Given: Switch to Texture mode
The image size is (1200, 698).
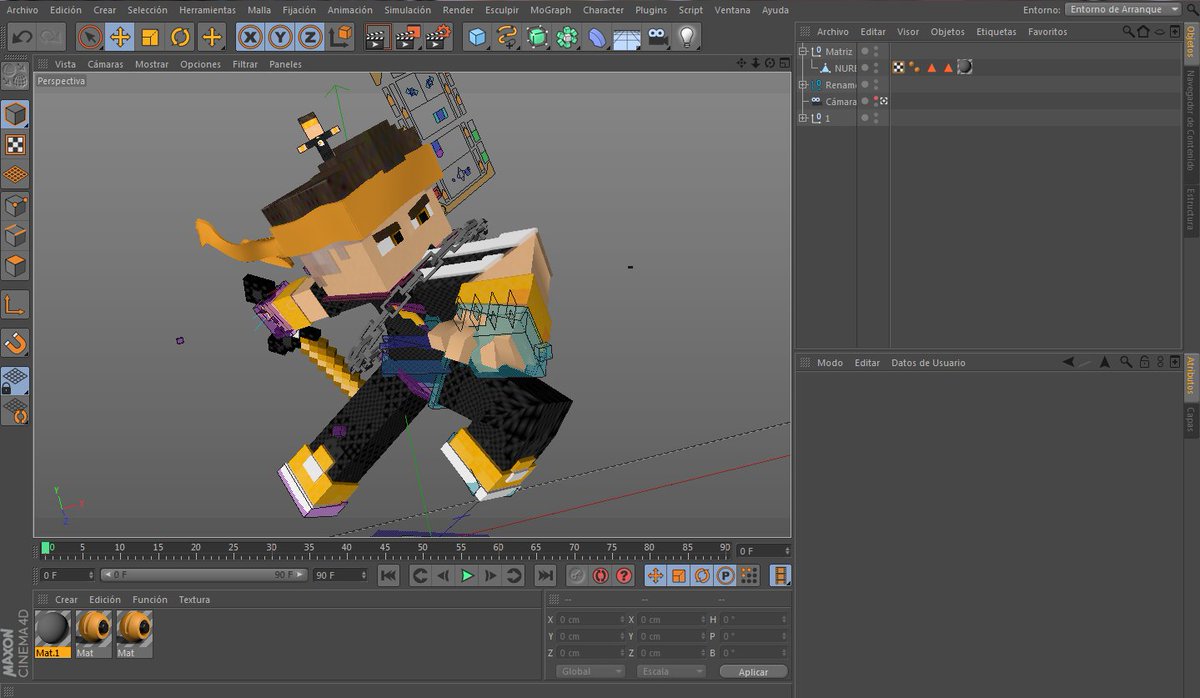Looking at the screenshot, I should 15,145.
